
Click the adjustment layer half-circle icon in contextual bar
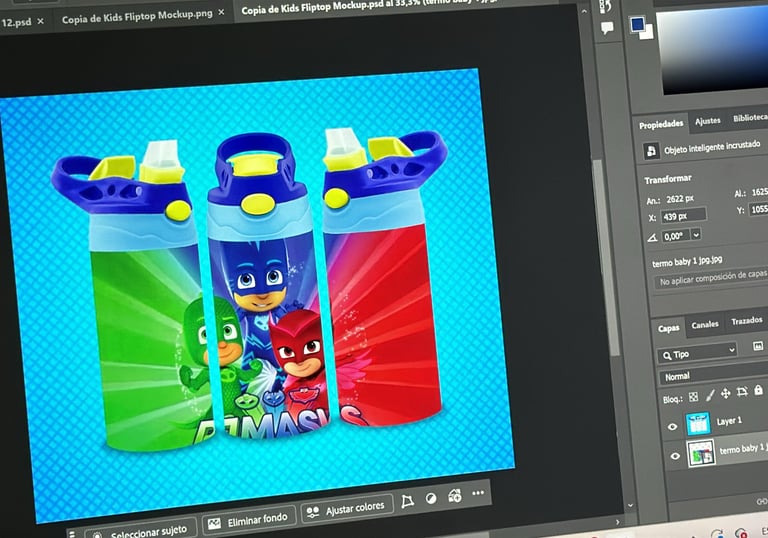[431, 499]
